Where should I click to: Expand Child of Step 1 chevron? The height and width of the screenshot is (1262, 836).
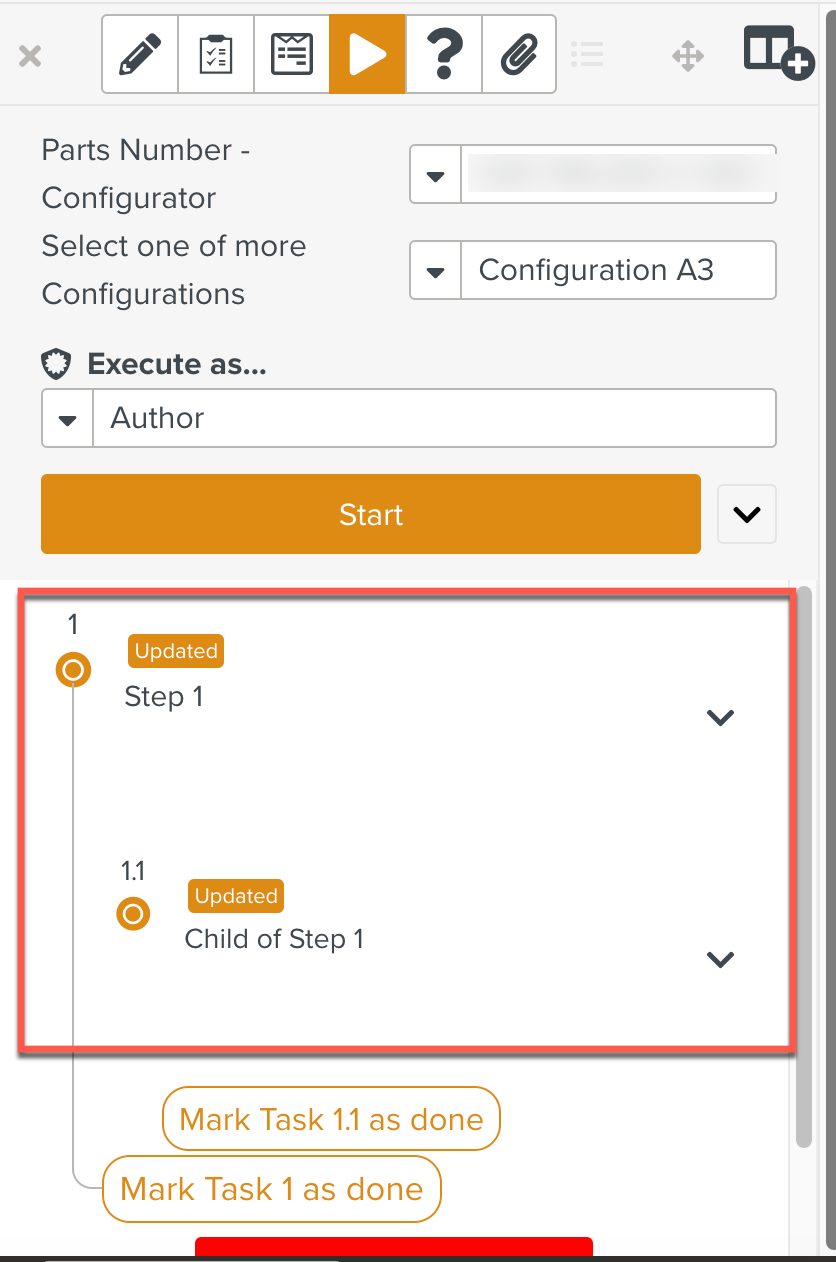pyautogui.click(x=720, y=959)
